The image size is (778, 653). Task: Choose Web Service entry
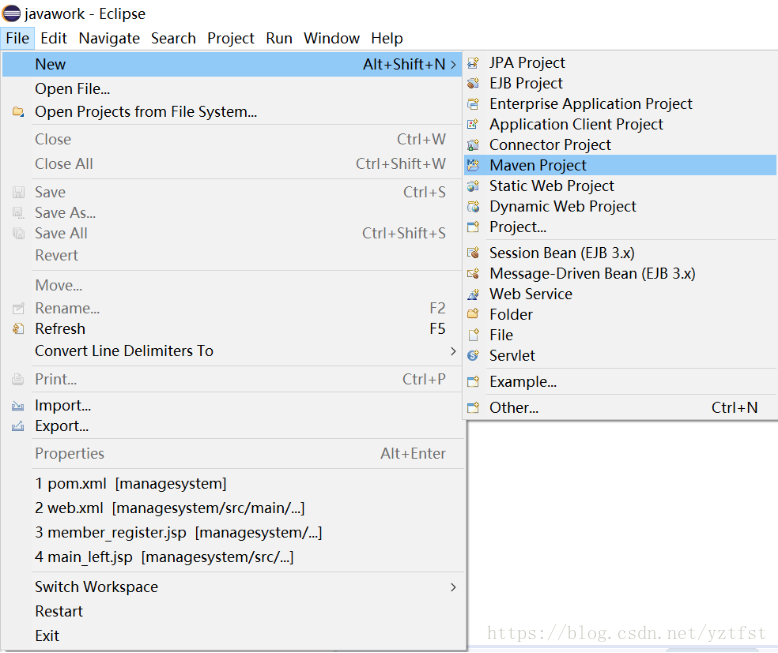pos(620,294)
